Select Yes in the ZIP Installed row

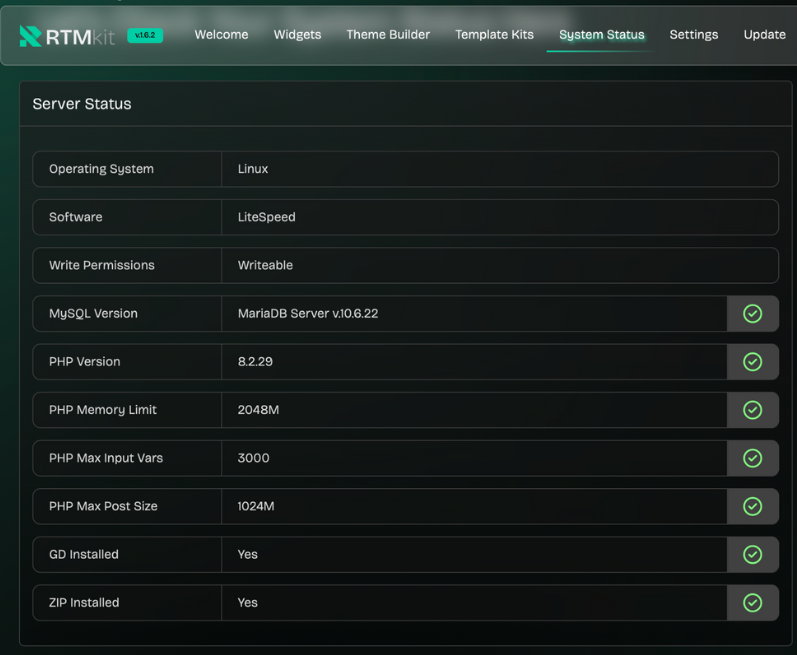pos(248,603)
